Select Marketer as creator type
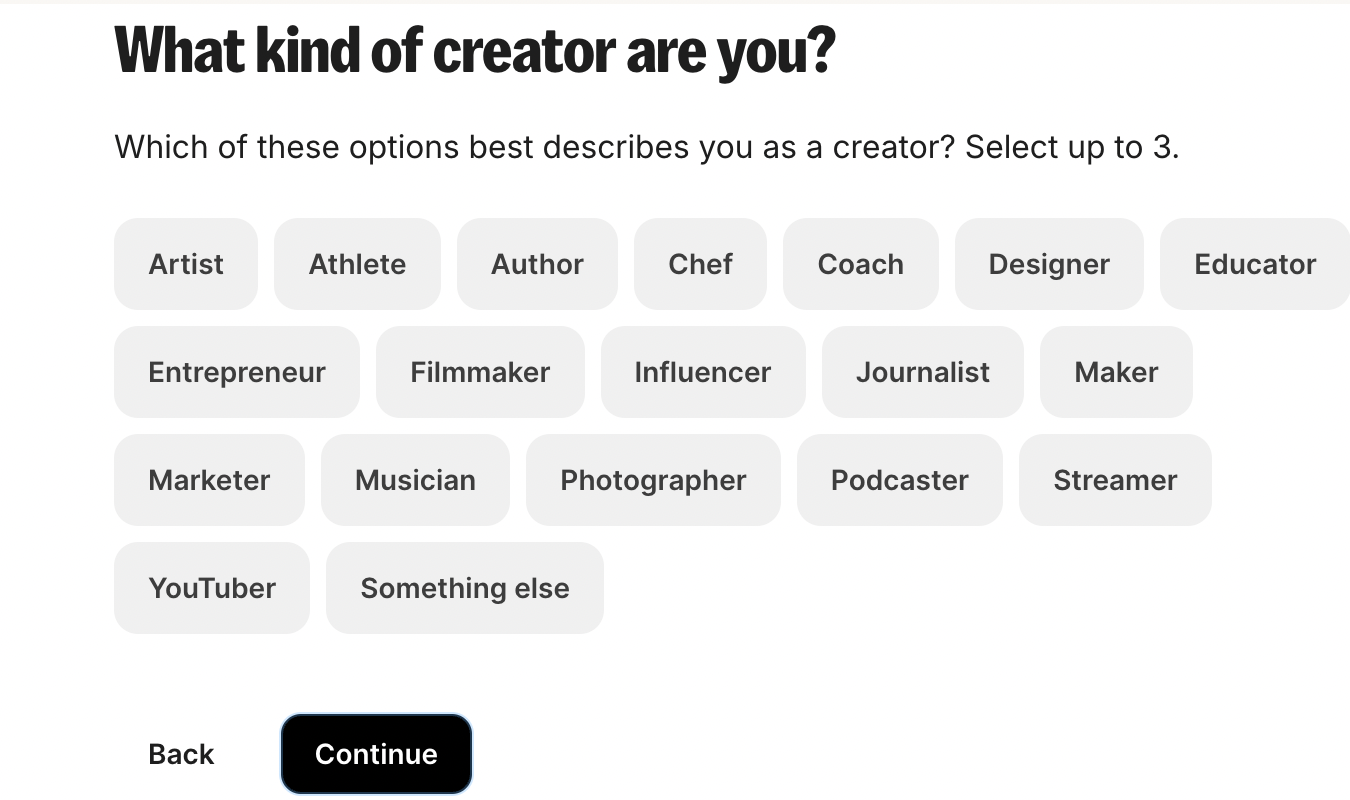Image resolution: width=1350 pixels, height=800 pixels. [209, 480]
